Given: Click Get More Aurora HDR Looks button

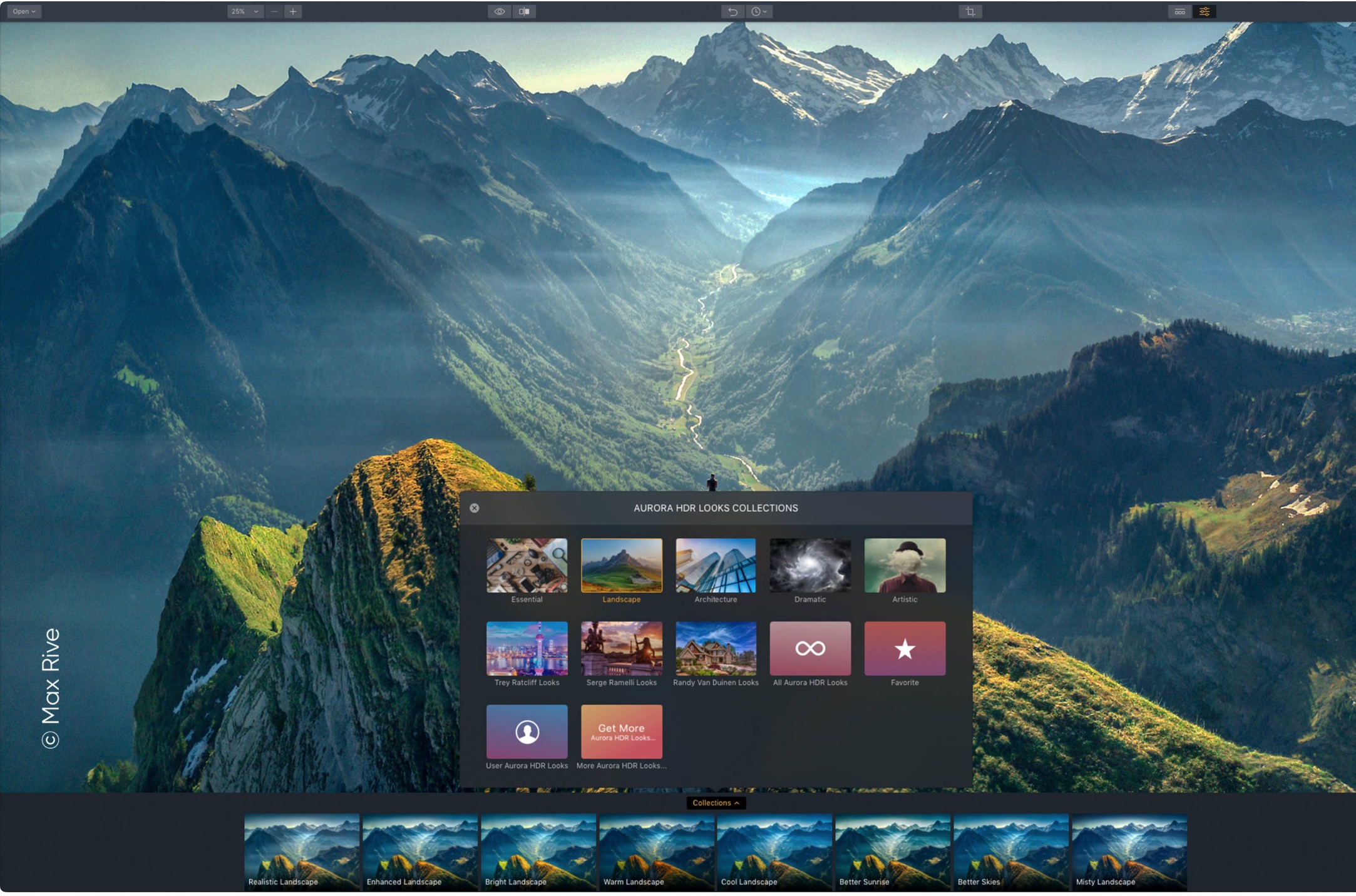Looking at the screenshot, I should pyautogui.click(x=621, y=731).
